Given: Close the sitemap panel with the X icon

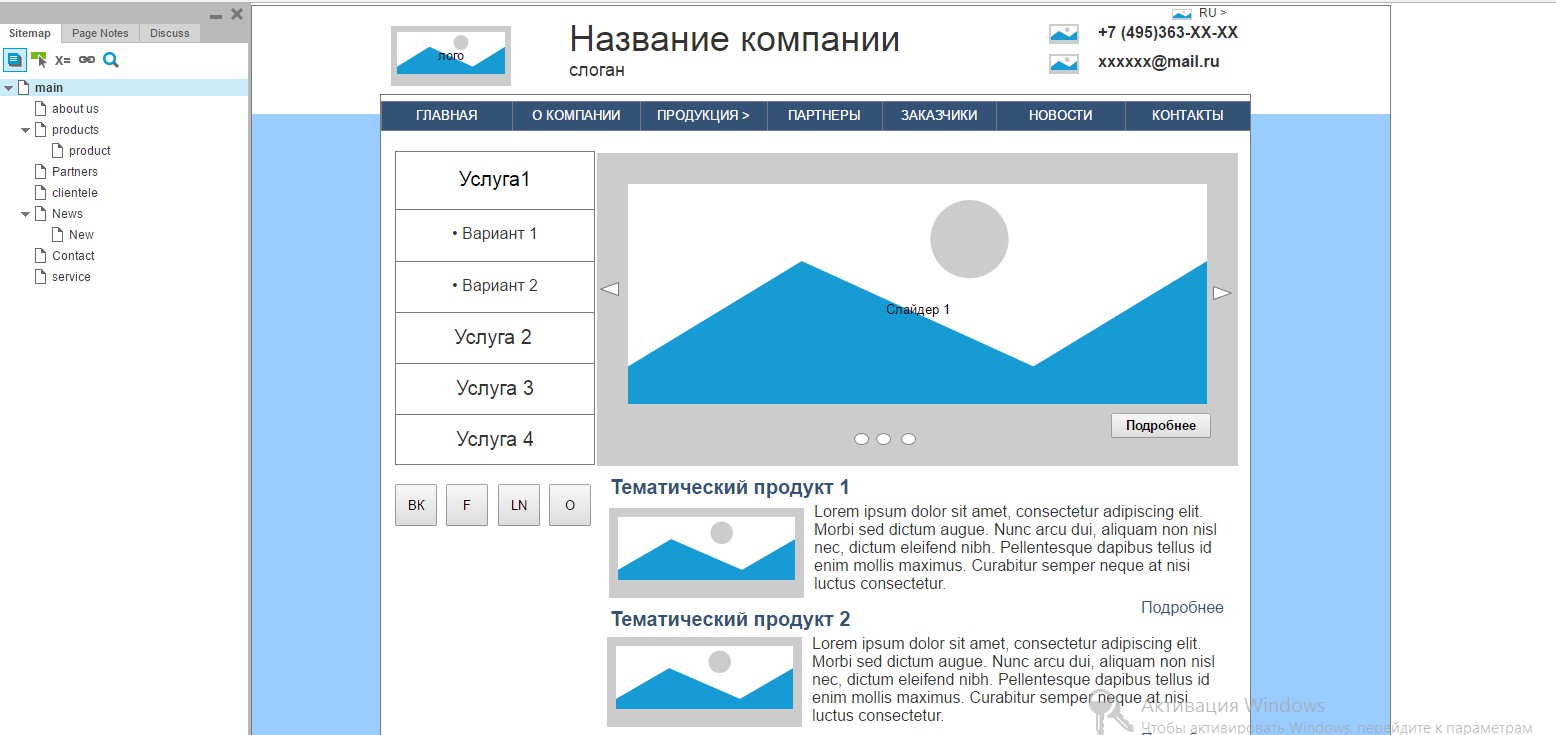Looking at the screenshot, I should coord(237,14).
